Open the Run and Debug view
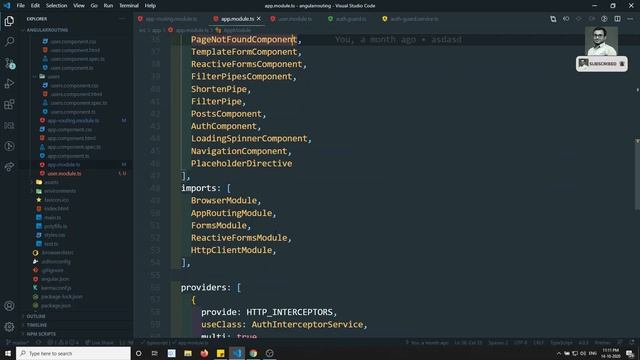 pyautogui.click(x=9, y=83)
